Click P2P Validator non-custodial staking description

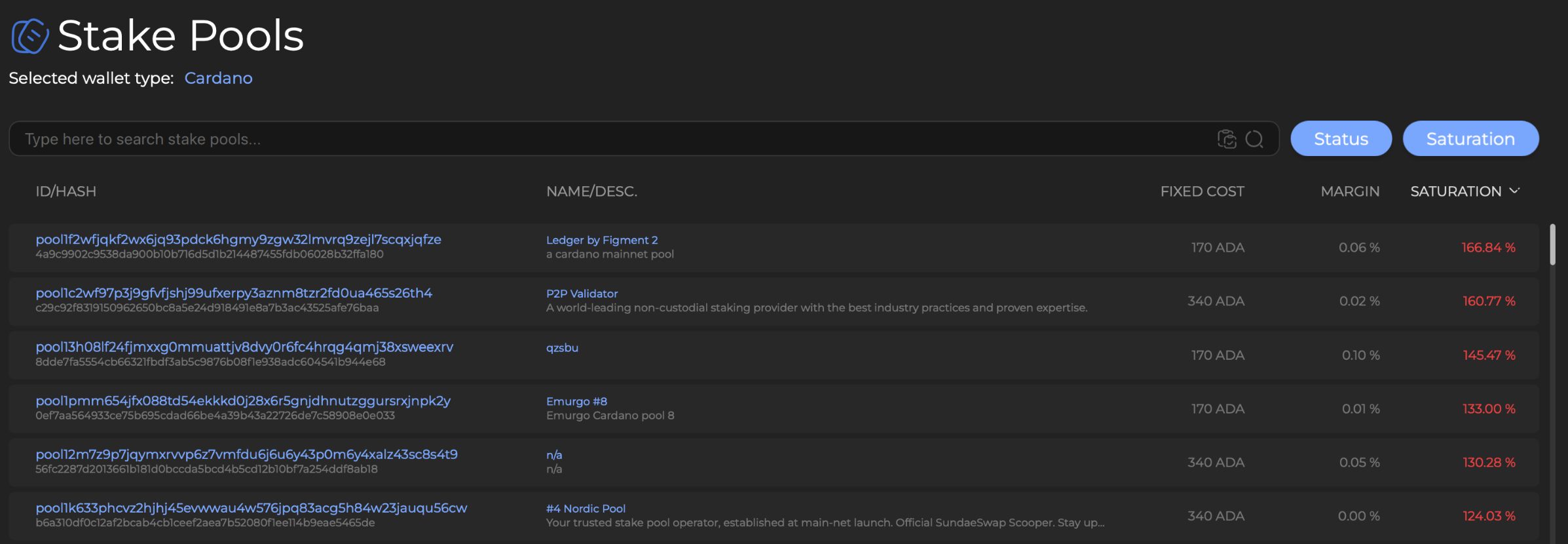tap(817, 308)
